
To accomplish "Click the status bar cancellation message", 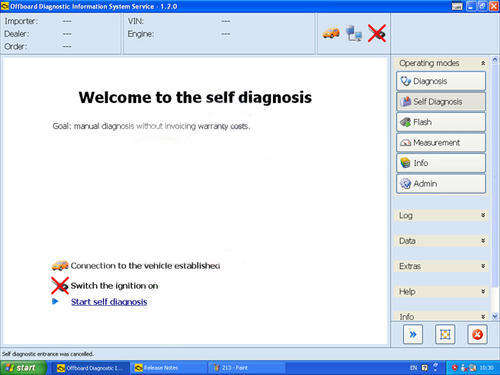I will point(48,354).
